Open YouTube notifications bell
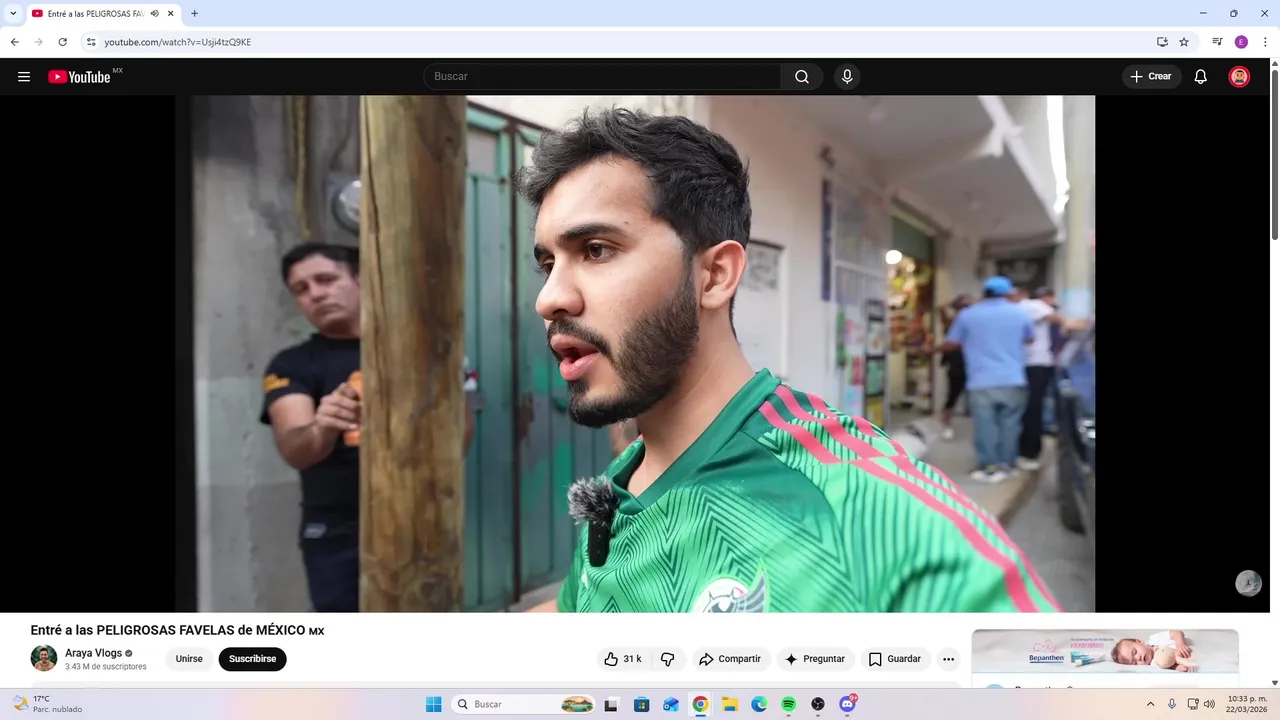The image size is (1280, 720). (x=1201, y=77)
